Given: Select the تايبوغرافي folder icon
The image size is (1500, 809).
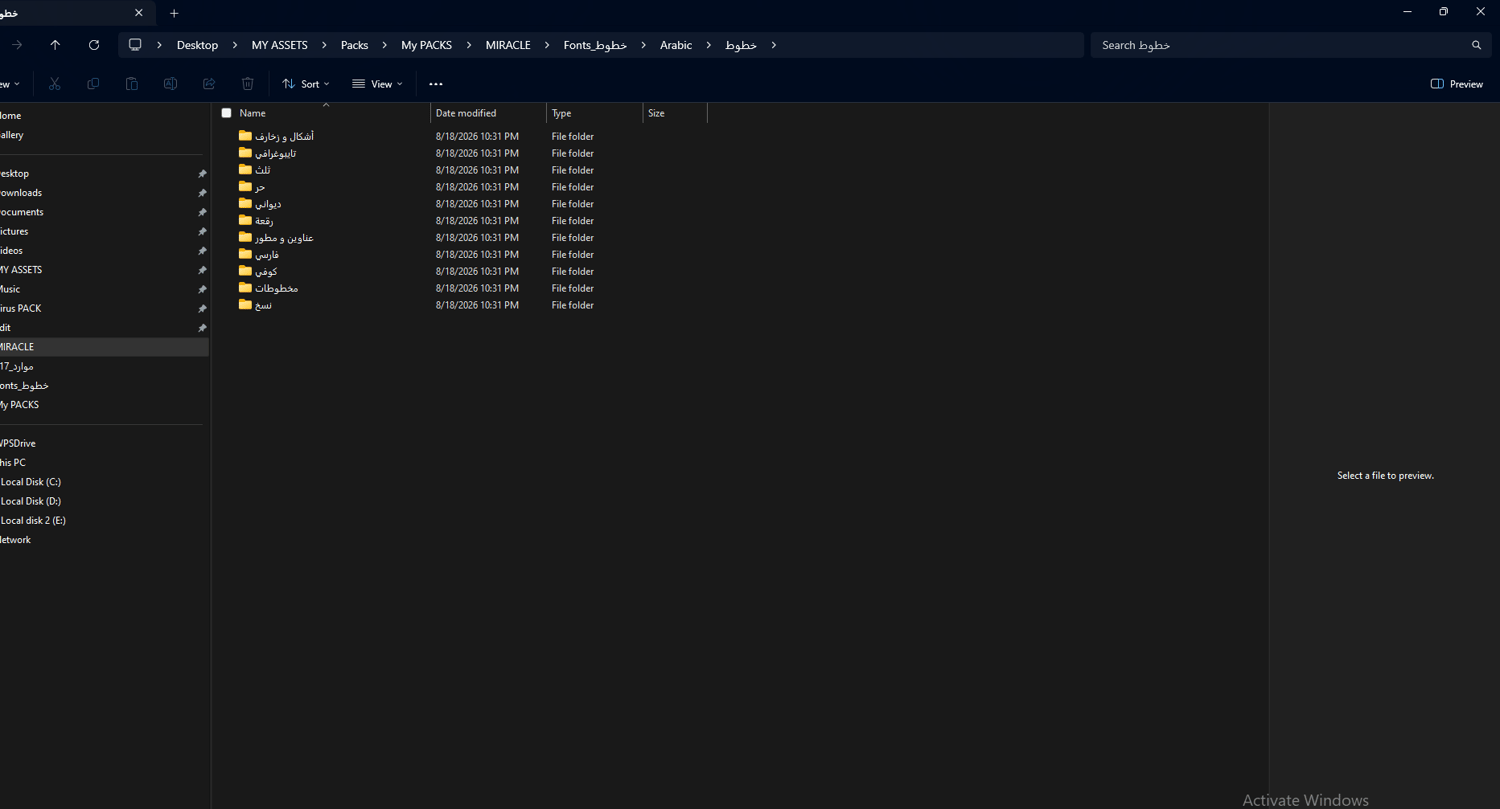Looking at the screenshot, I should tap(245, 153).
